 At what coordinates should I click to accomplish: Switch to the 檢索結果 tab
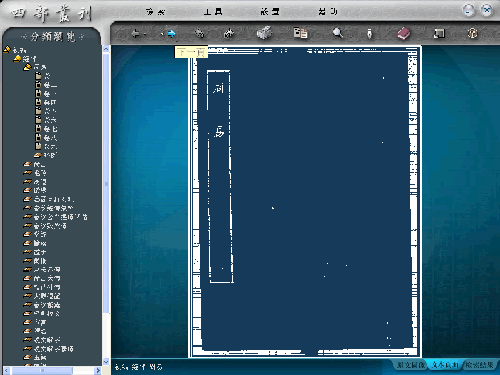(479, 365)
